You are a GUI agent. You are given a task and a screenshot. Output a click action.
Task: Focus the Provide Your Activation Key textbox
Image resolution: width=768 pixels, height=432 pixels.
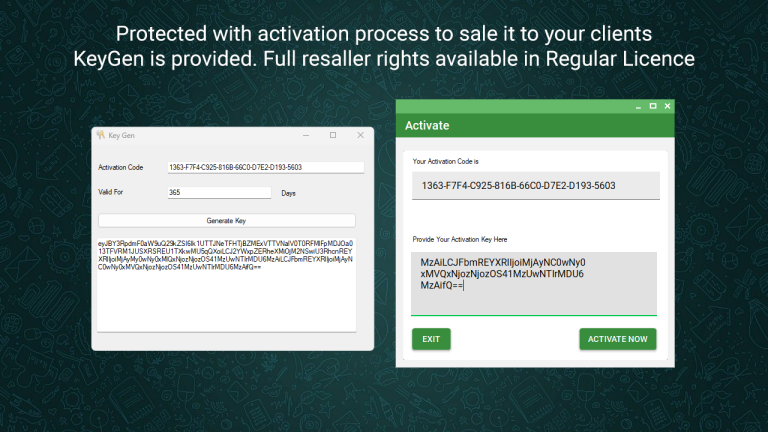[535, 284]
